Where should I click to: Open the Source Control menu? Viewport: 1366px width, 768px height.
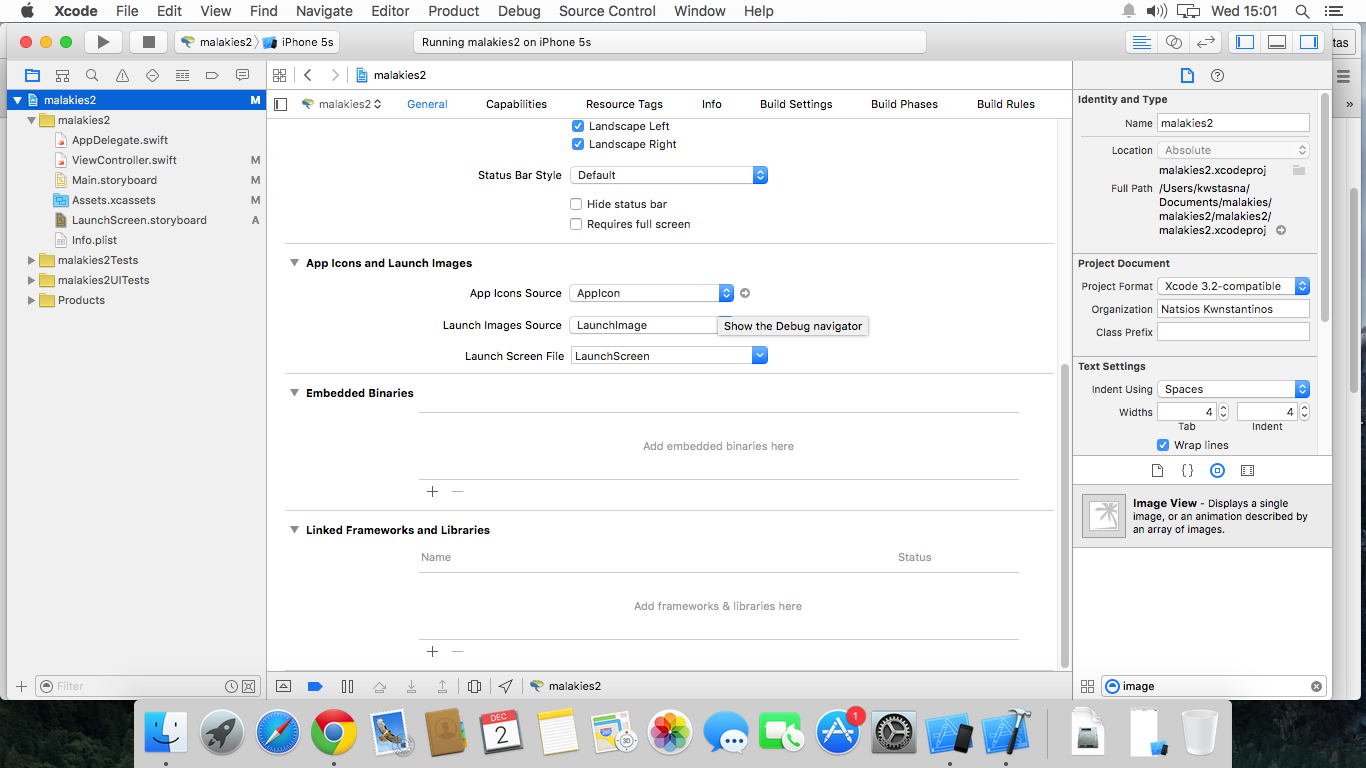pos(607,11)
